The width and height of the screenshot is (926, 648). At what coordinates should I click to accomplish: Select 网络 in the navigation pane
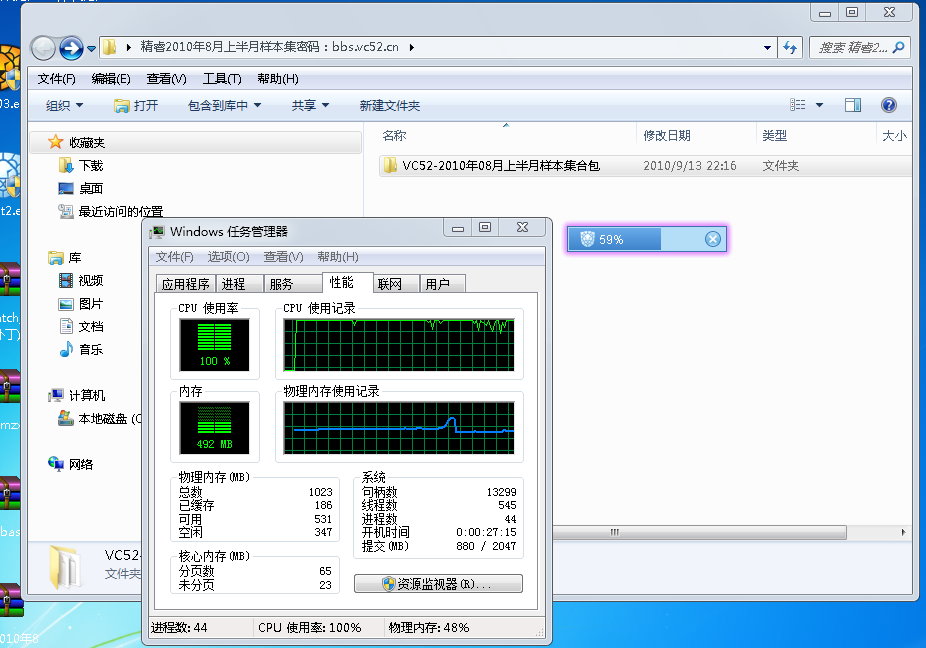click(81, 464)
